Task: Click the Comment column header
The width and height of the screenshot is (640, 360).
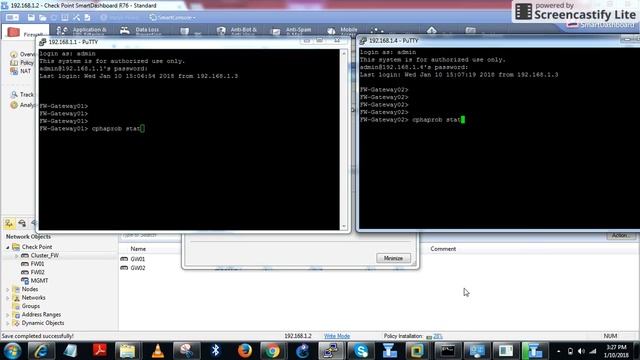Action: pyautogui.click(x=443, y=249)
